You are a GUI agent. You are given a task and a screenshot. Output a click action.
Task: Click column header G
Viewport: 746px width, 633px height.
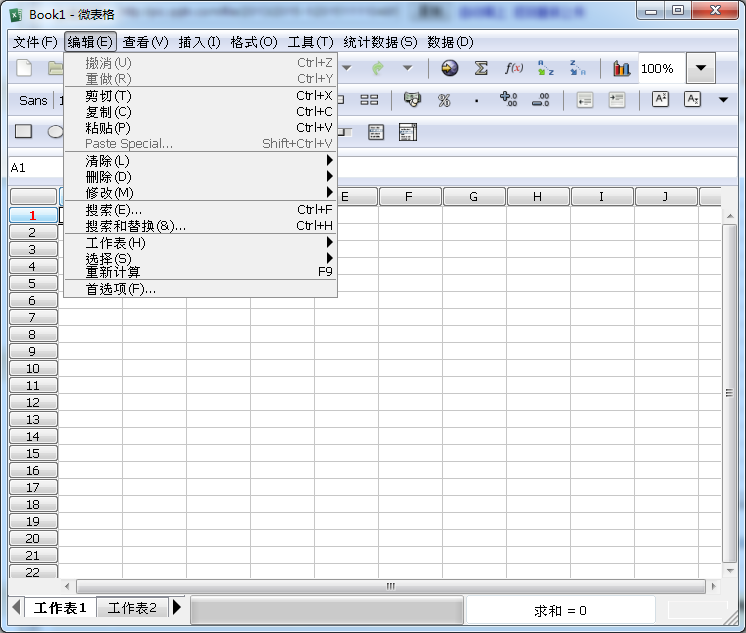pyautogui.click(x=473, y=197)
